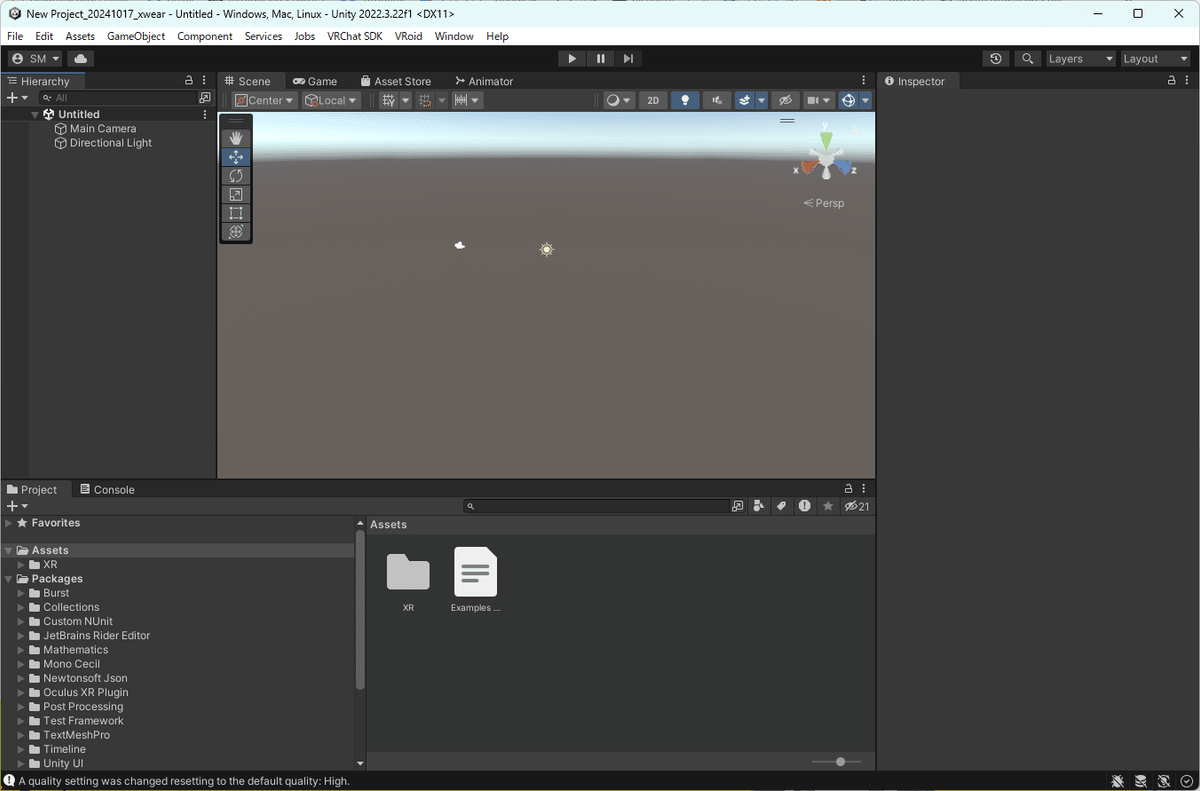Viewport: 1200px width, 791px height.
Task: Open the Hierarchy panel three-dot menu
Action: (x=204, y=81)
